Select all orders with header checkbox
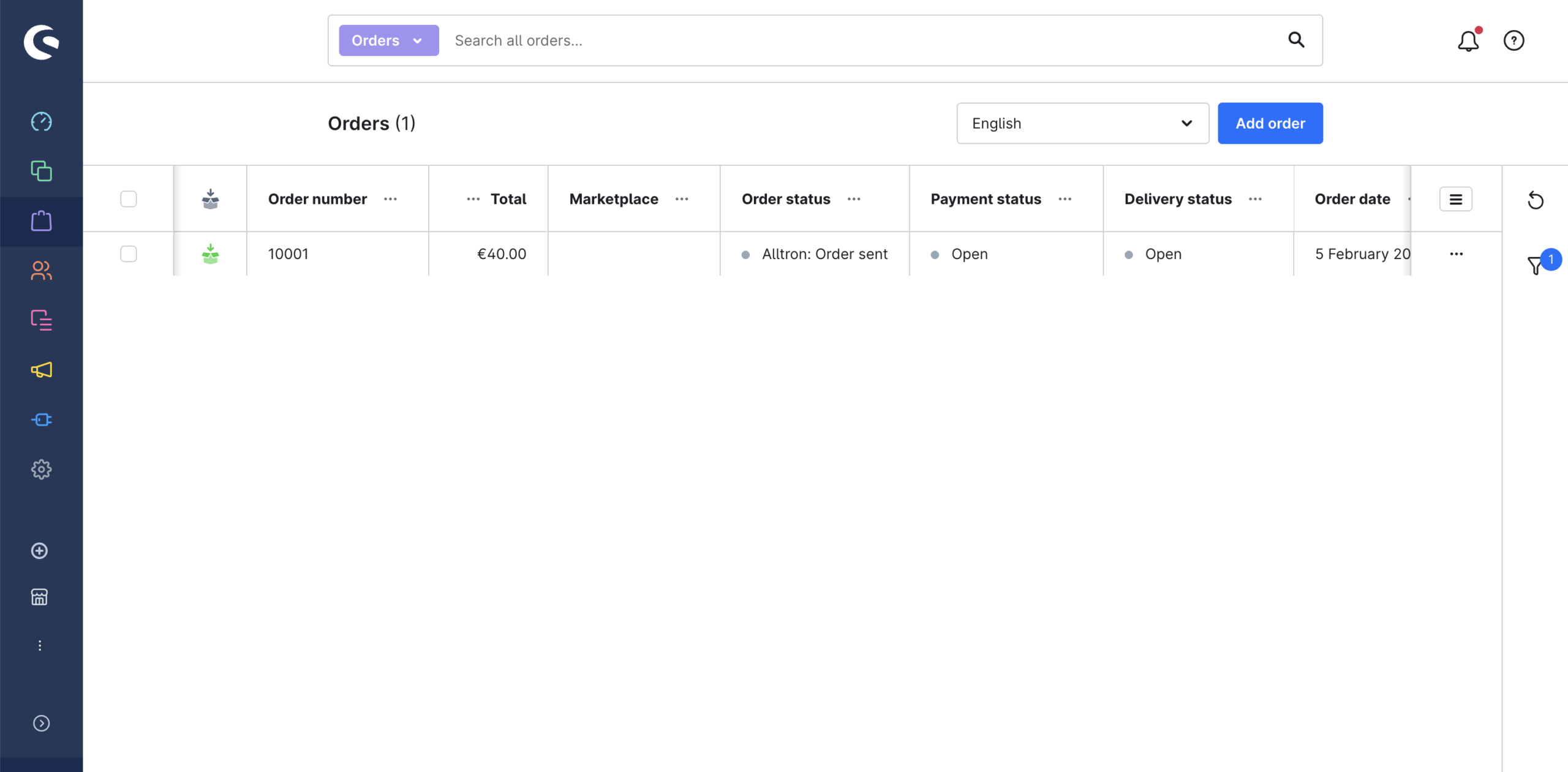 129,199
